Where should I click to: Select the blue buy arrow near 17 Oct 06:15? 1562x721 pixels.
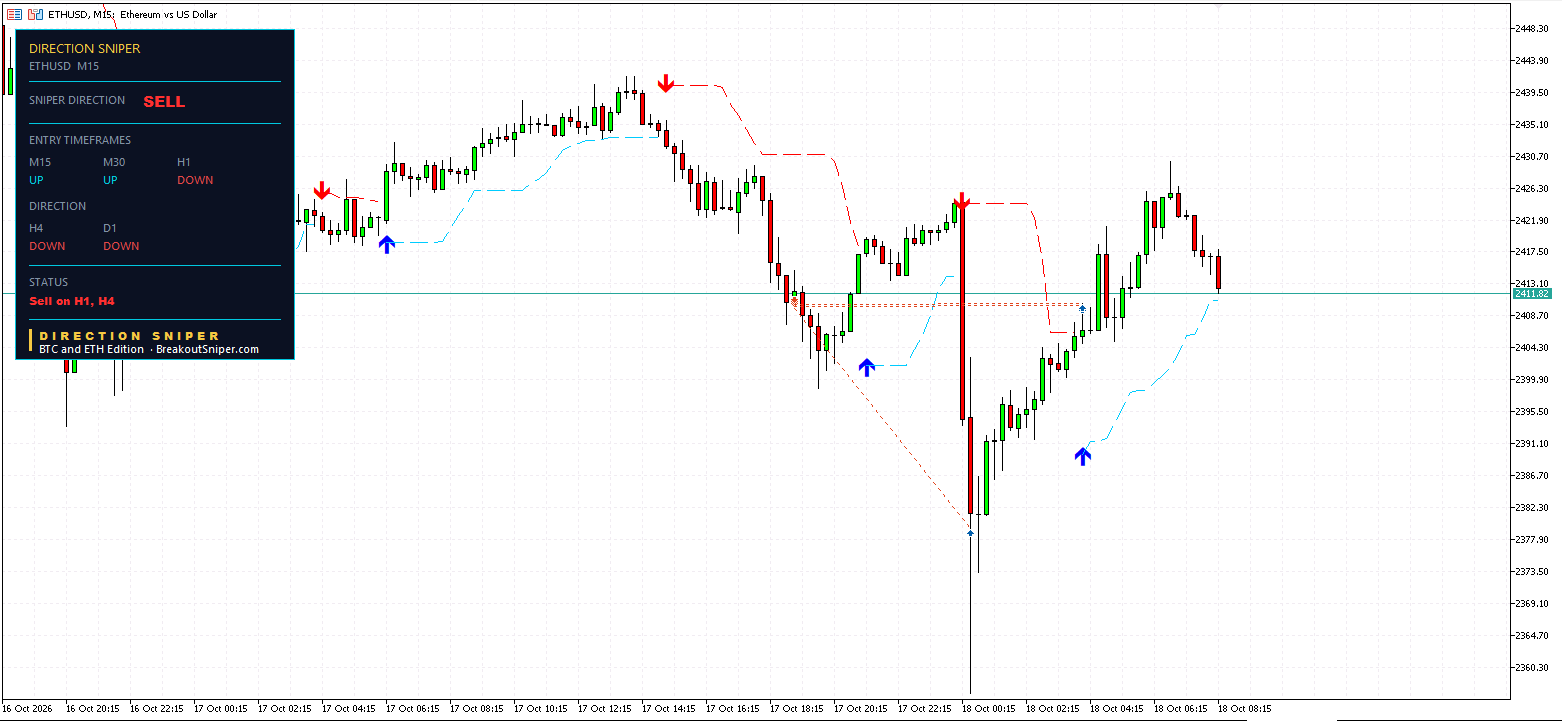[387, 244]
